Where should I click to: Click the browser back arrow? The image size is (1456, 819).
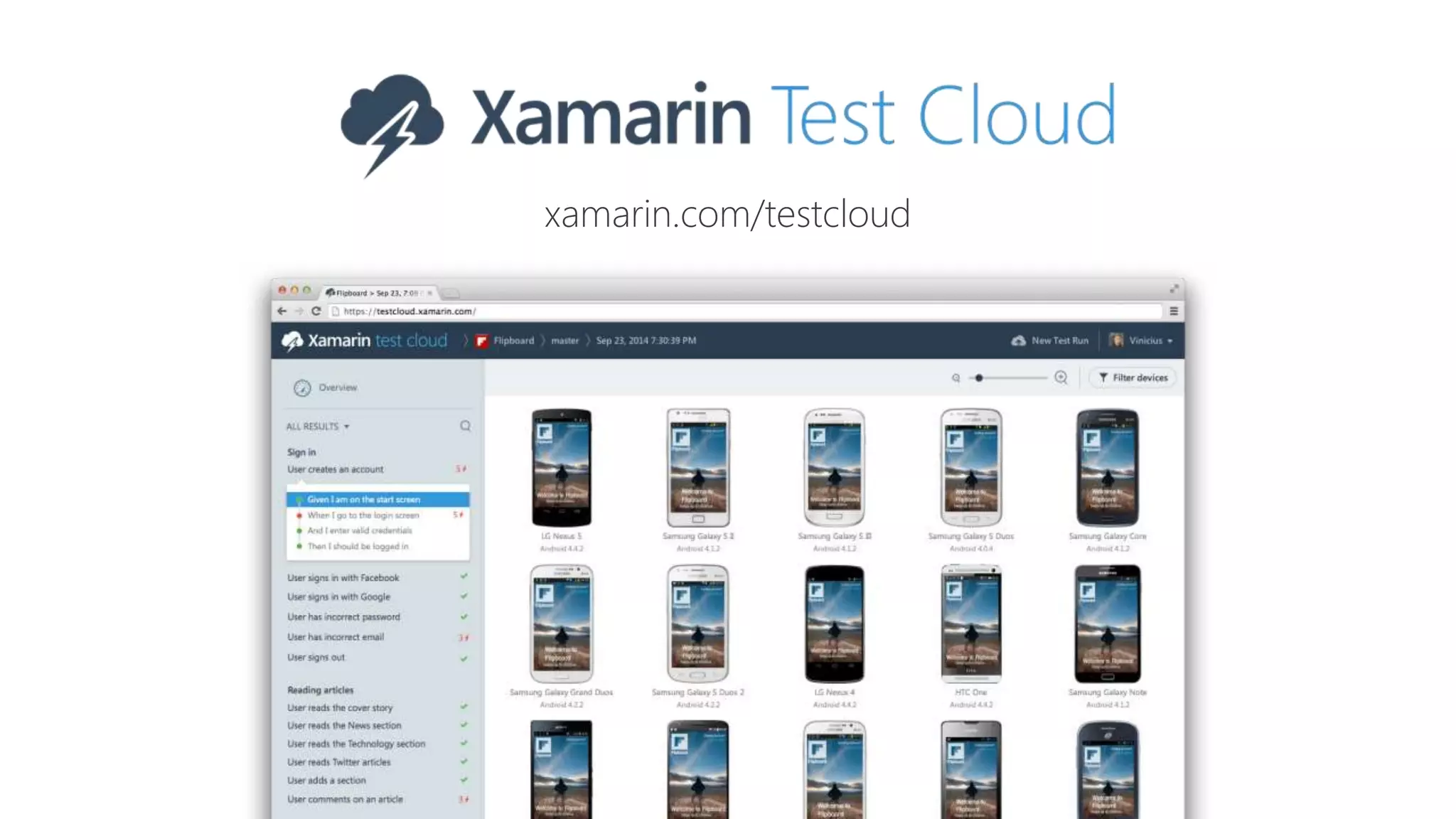coord(282,311)
